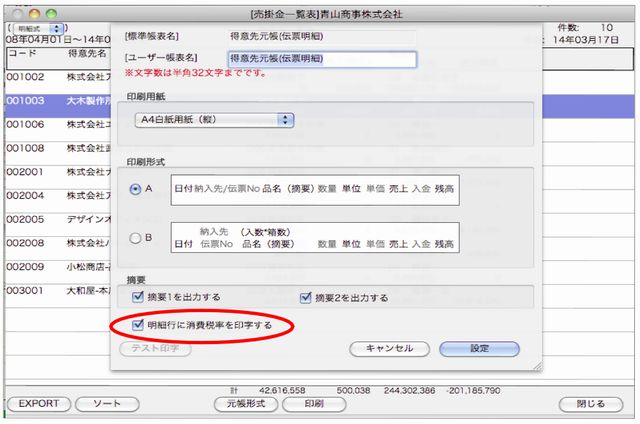Click the 得意先名 column header
The height and width of the screenshot is (424, 640).
coord(87,53)
